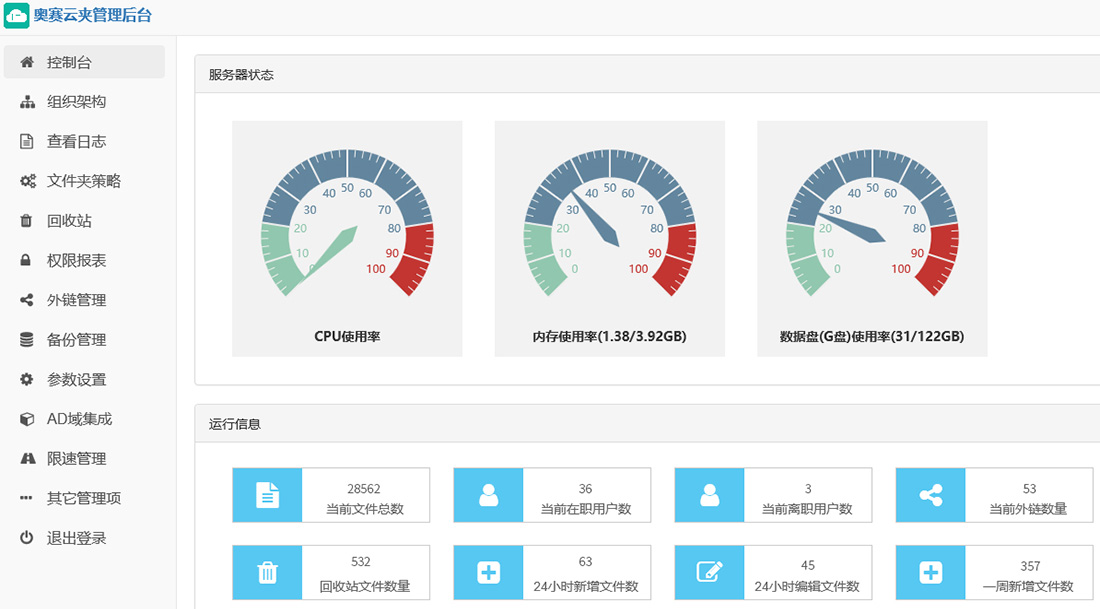Click the user icon for 当前离职用户数

(709, 495)
